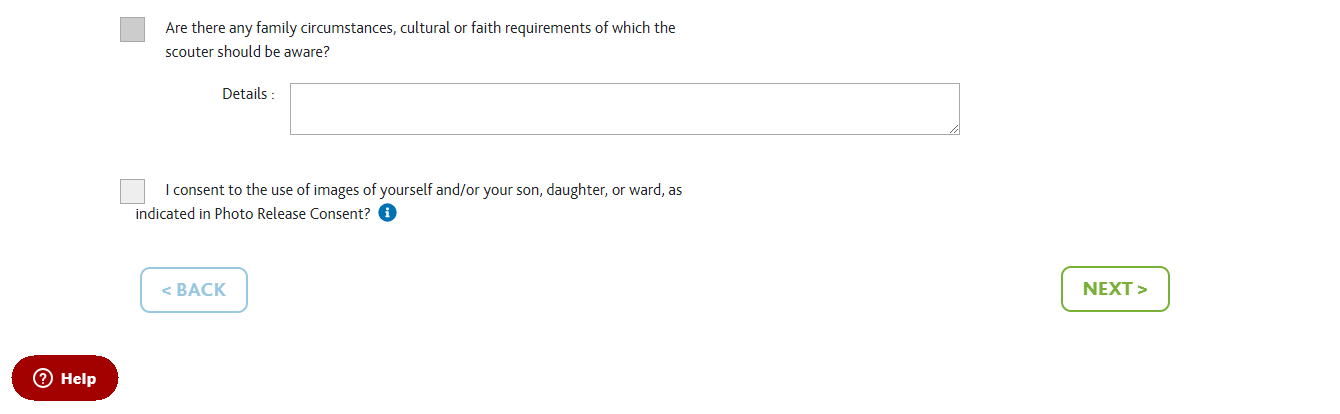1340x414 pixels.
Task: Show tooltip via blue circled 'i' icon
Action: point(388,213)
